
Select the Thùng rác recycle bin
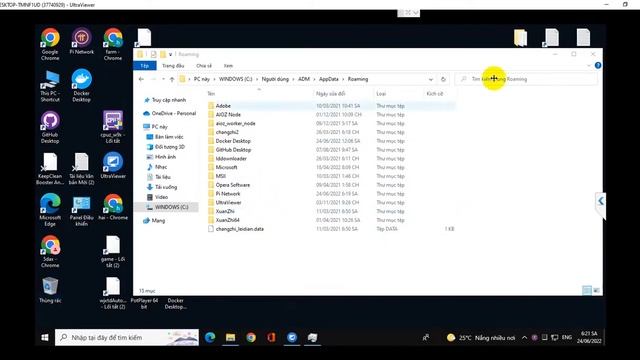pos(50,290)
